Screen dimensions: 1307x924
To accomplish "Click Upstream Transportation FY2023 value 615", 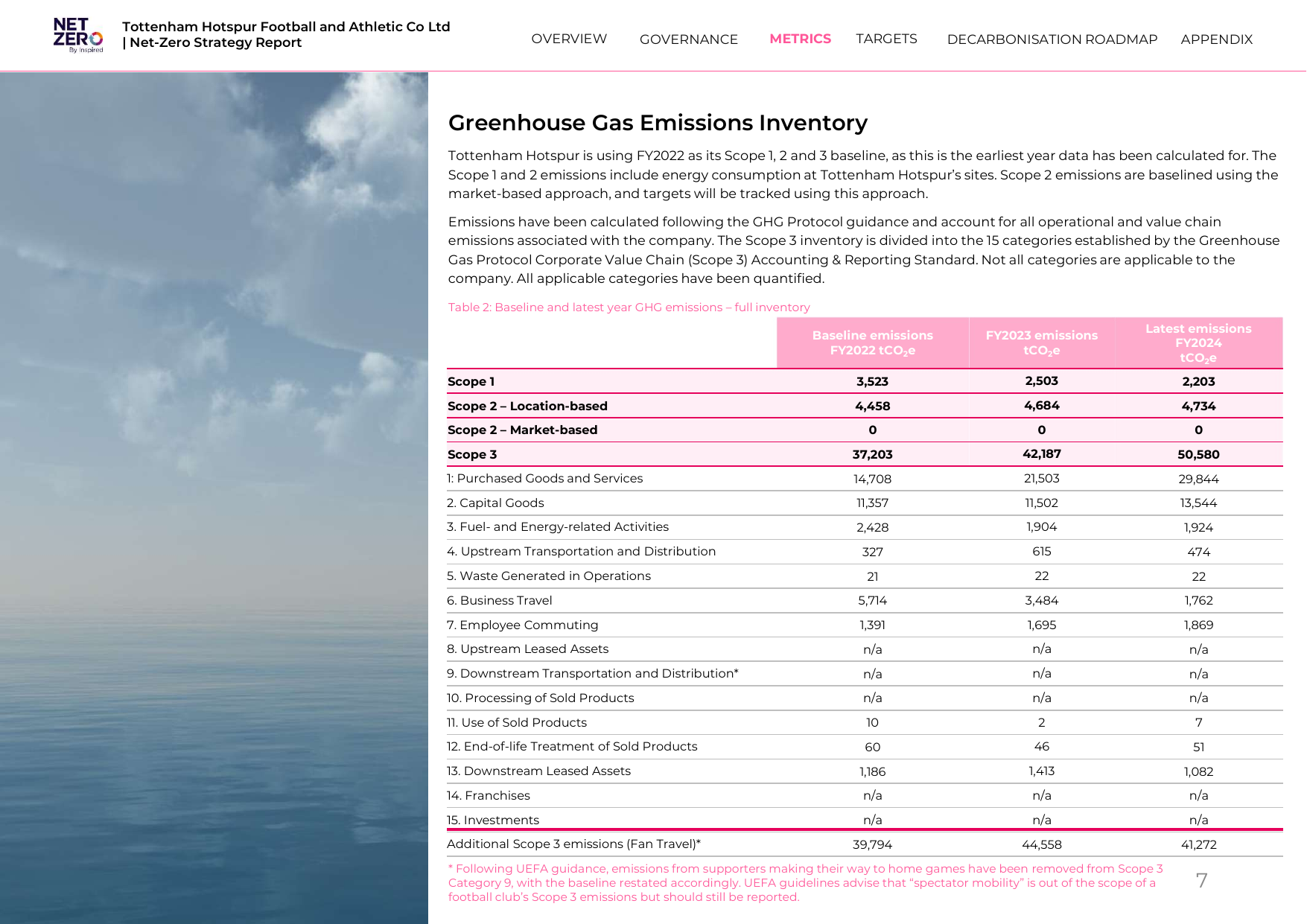I will [1042, 551].
